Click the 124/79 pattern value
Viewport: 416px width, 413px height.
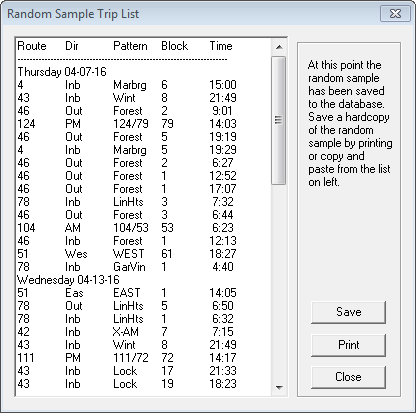tap(131, 124)
